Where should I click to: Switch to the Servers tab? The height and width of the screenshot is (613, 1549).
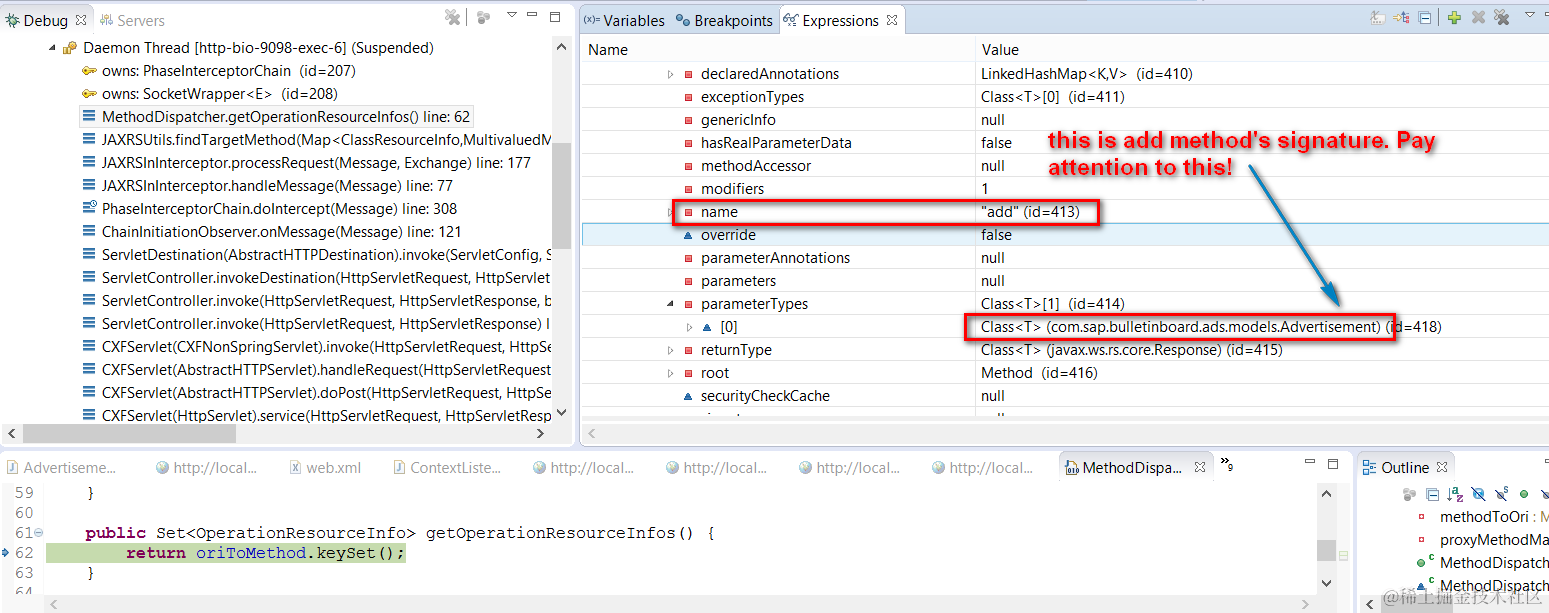[x=132, y=20]
